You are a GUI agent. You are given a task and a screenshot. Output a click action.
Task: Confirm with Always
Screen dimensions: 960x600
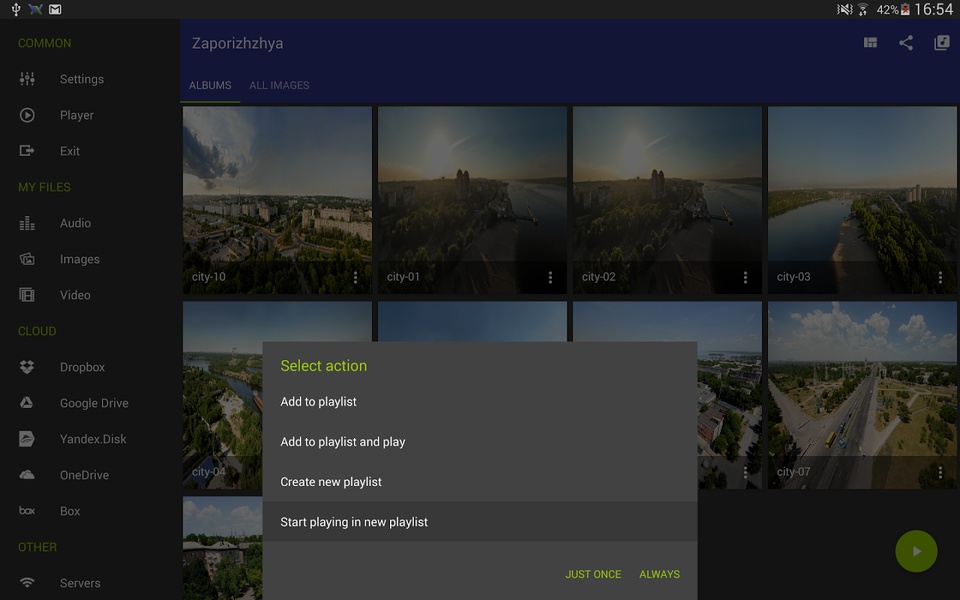coord(659,574)
